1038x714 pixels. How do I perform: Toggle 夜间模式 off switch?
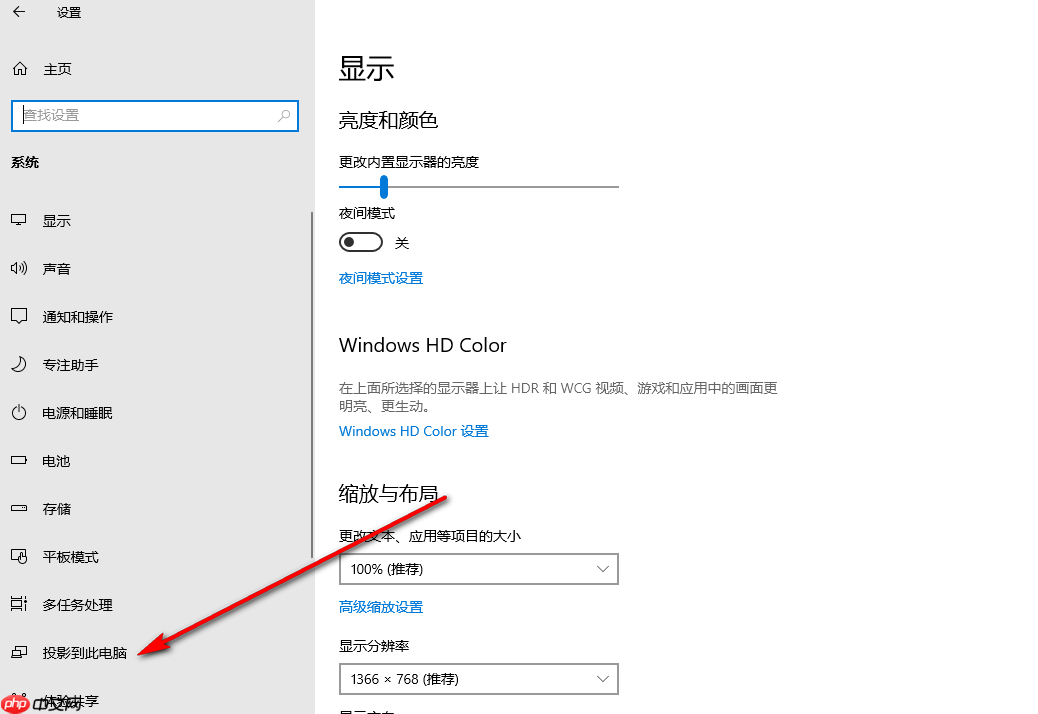coord(360,242)
